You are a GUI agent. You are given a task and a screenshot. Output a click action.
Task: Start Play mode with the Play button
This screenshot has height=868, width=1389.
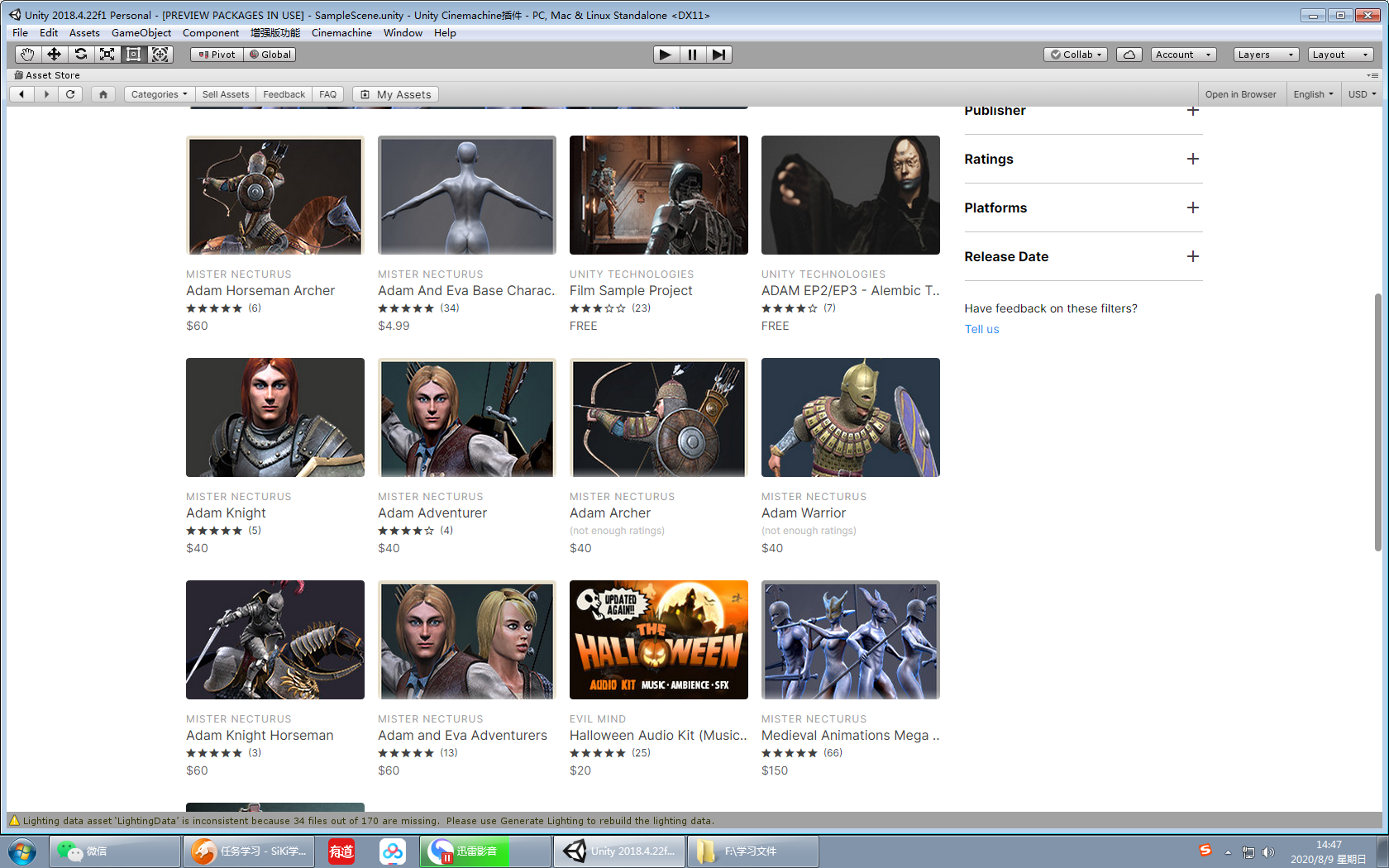point(666,55)
